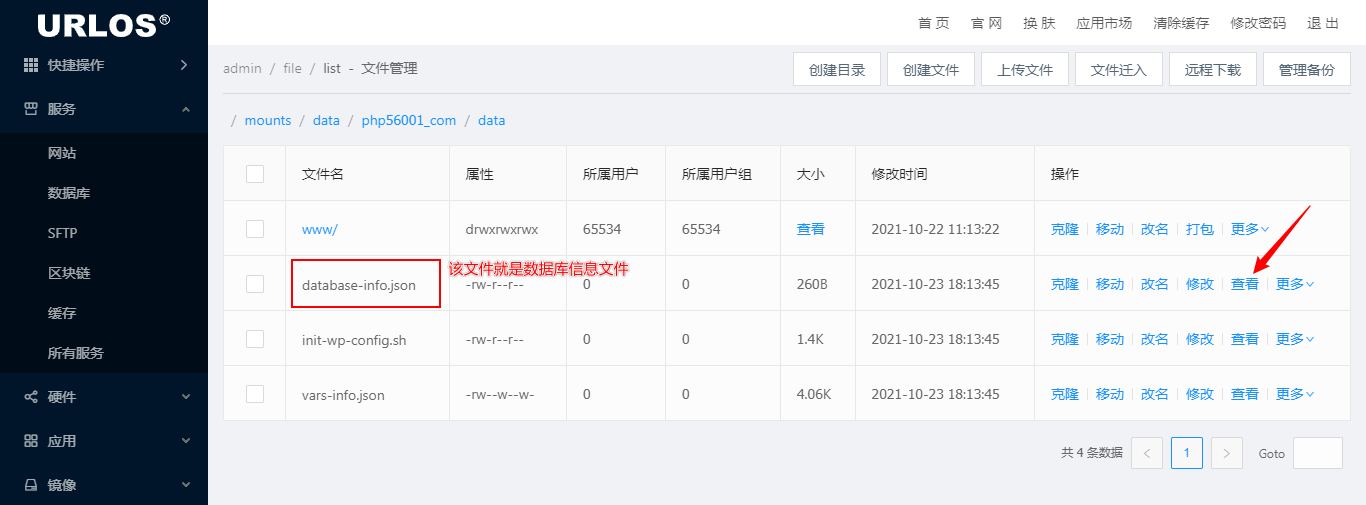Go to previous page arrow in pagination
This screenshot has width=1366, height=505.
(x=1146, y=453)
